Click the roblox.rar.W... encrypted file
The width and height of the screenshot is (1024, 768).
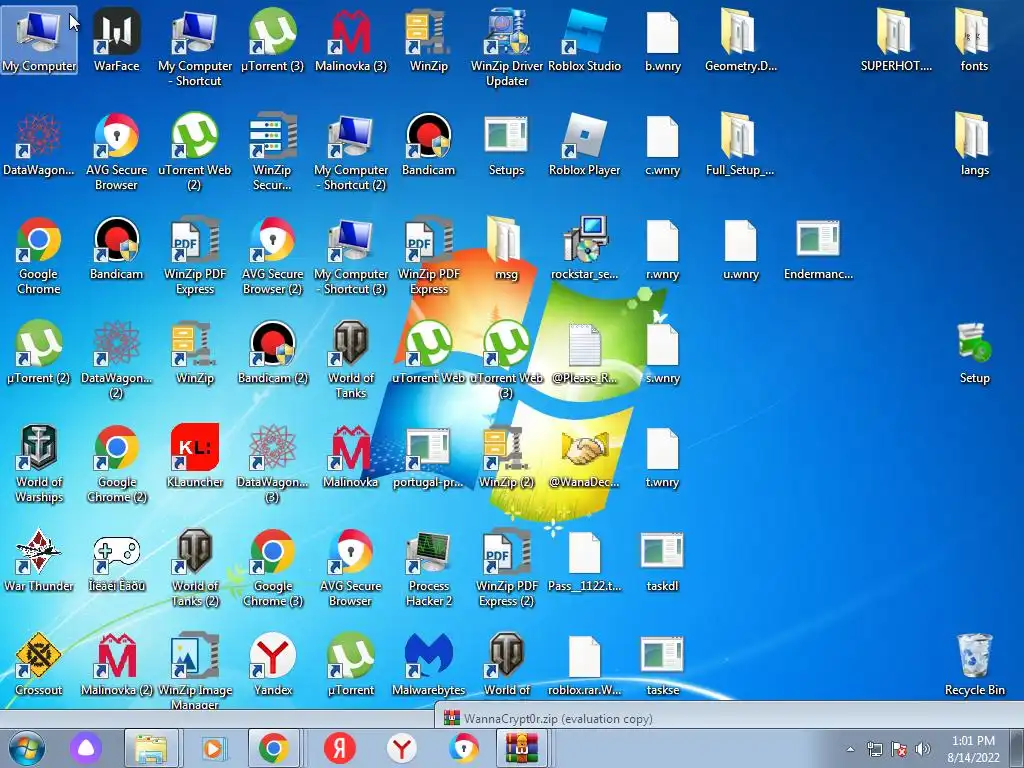584,664
